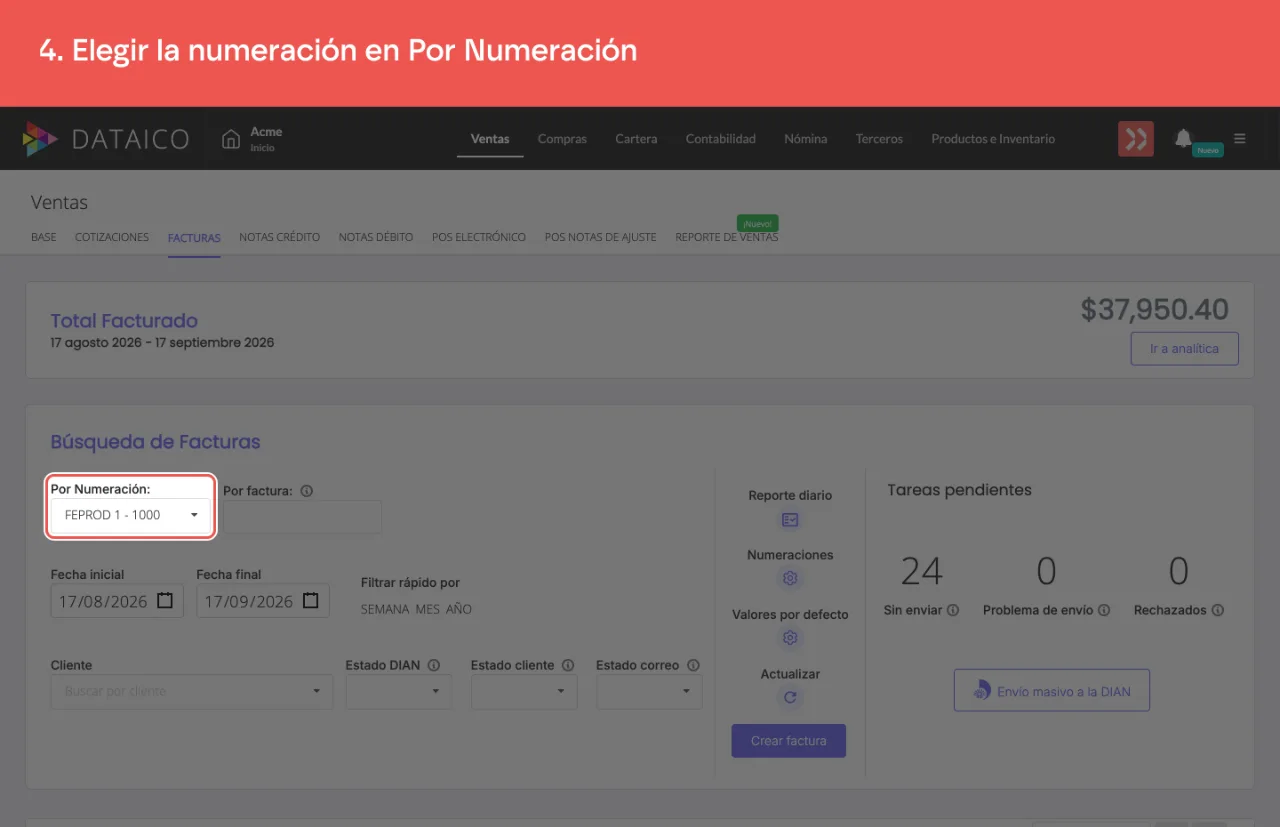The height and width of the screenshot is (827, 1280).
Task: Open the Cartera menu
Action: click(x=636, y=139)
